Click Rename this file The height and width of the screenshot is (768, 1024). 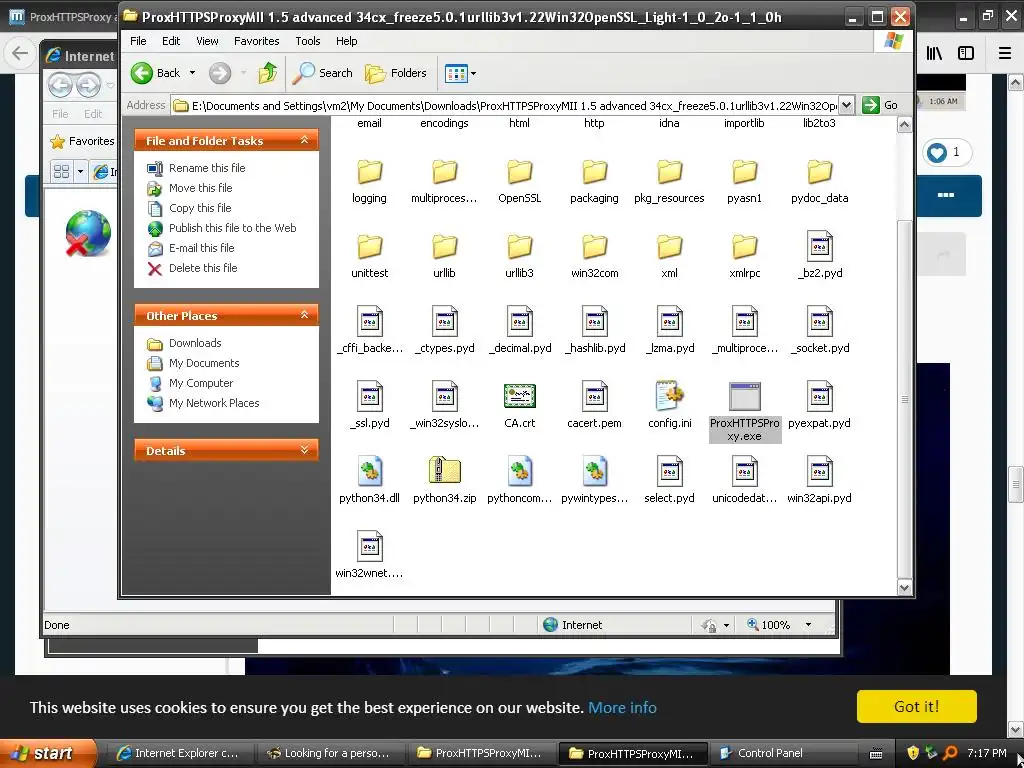[207, 168]
